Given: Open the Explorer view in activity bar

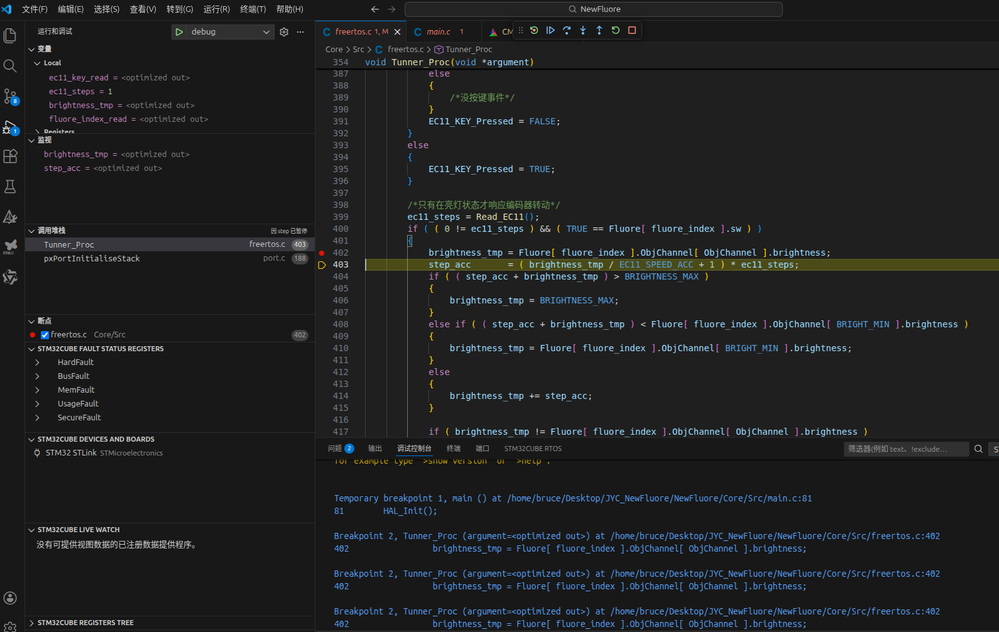Looking at the screenshot, I should coord(11,36).
